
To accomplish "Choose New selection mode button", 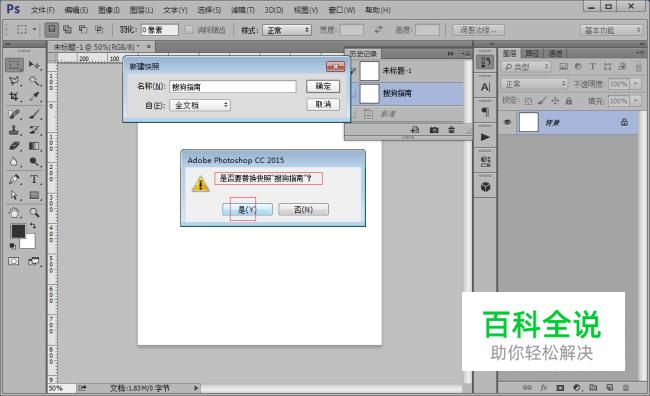I will [x=52, y=29].
